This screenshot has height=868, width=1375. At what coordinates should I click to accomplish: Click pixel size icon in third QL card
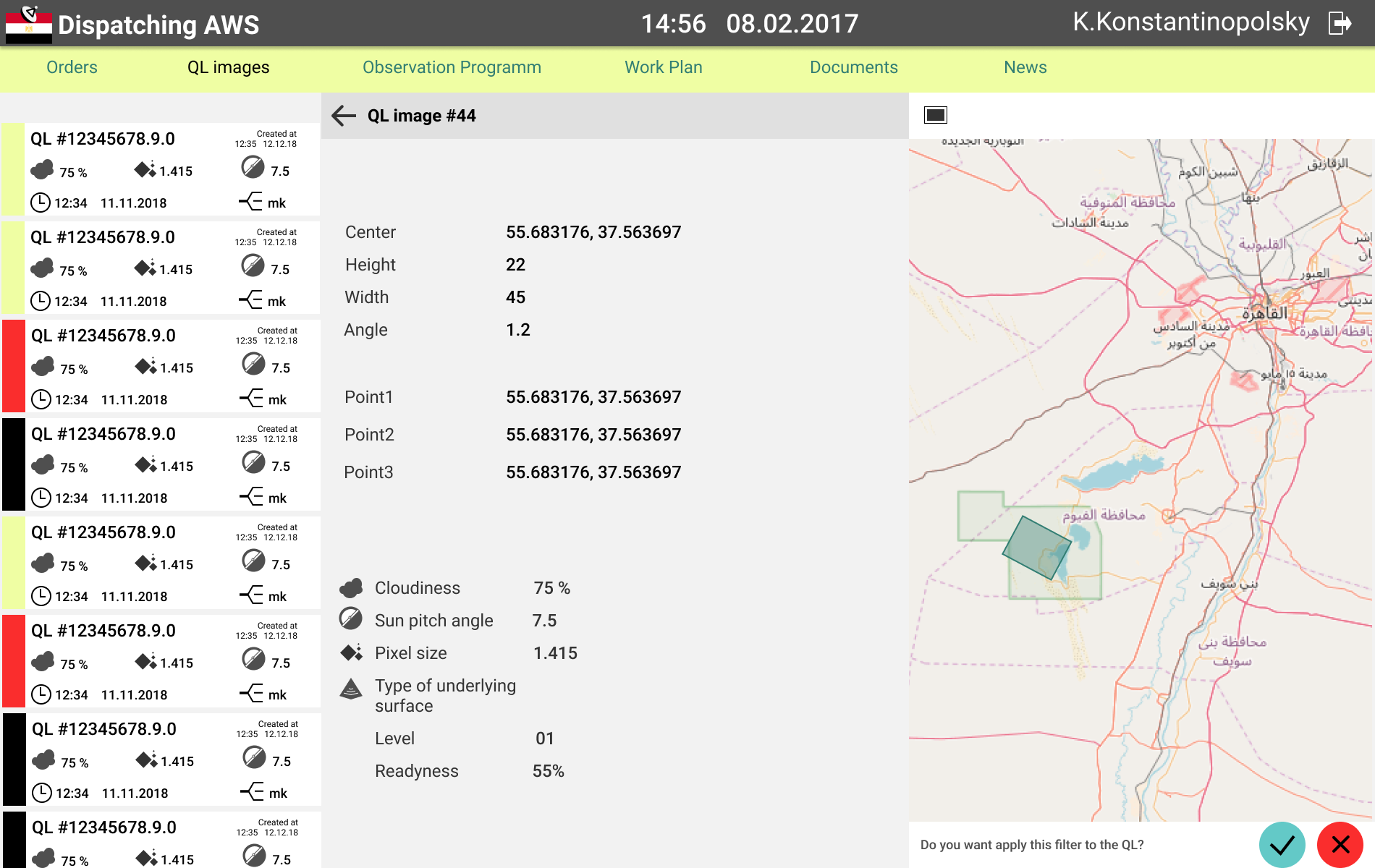tap(145, 366)
